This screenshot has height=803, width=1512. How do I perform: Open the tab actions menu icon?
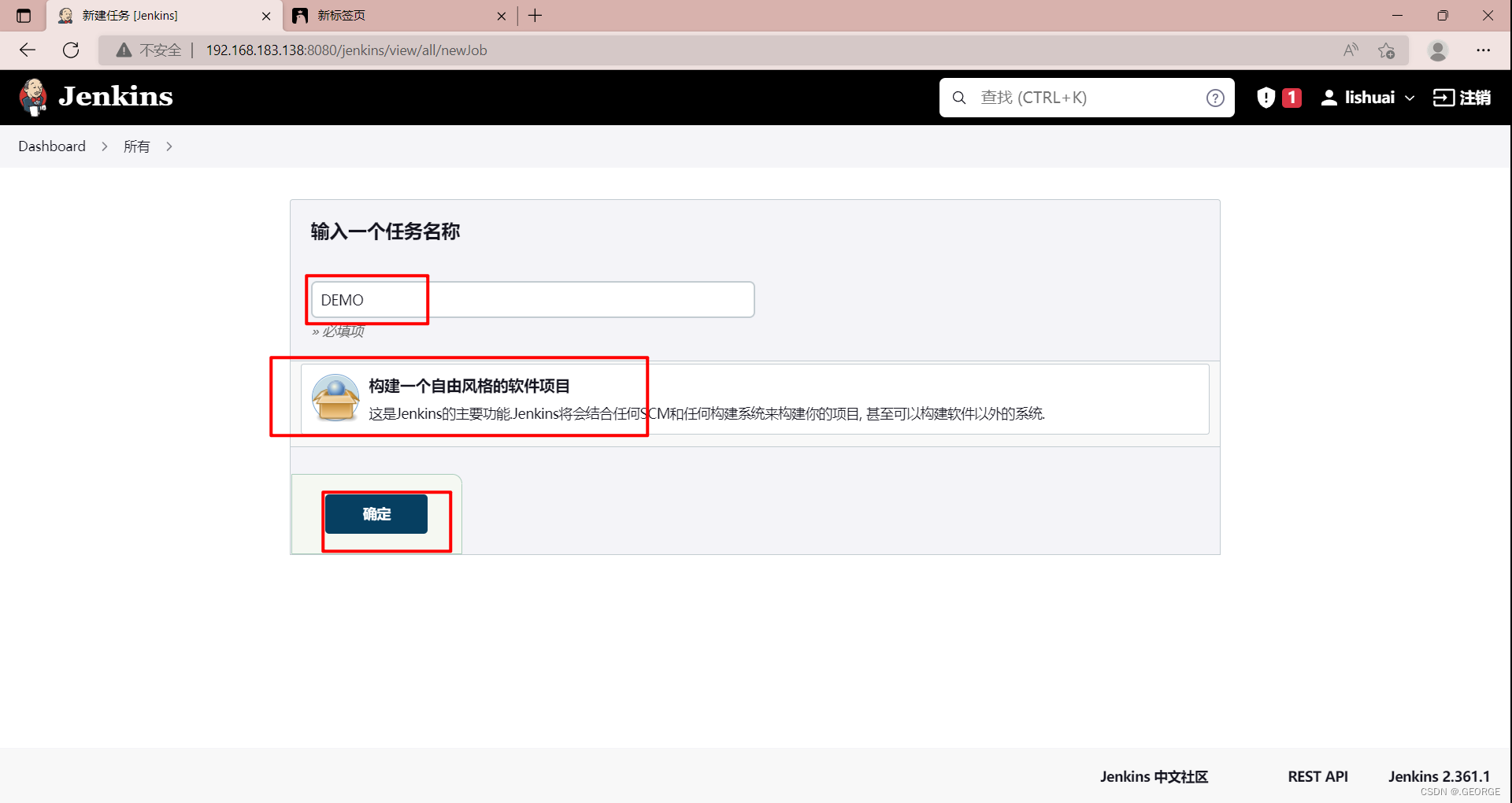pyautogui.click(x=24, y=16)
